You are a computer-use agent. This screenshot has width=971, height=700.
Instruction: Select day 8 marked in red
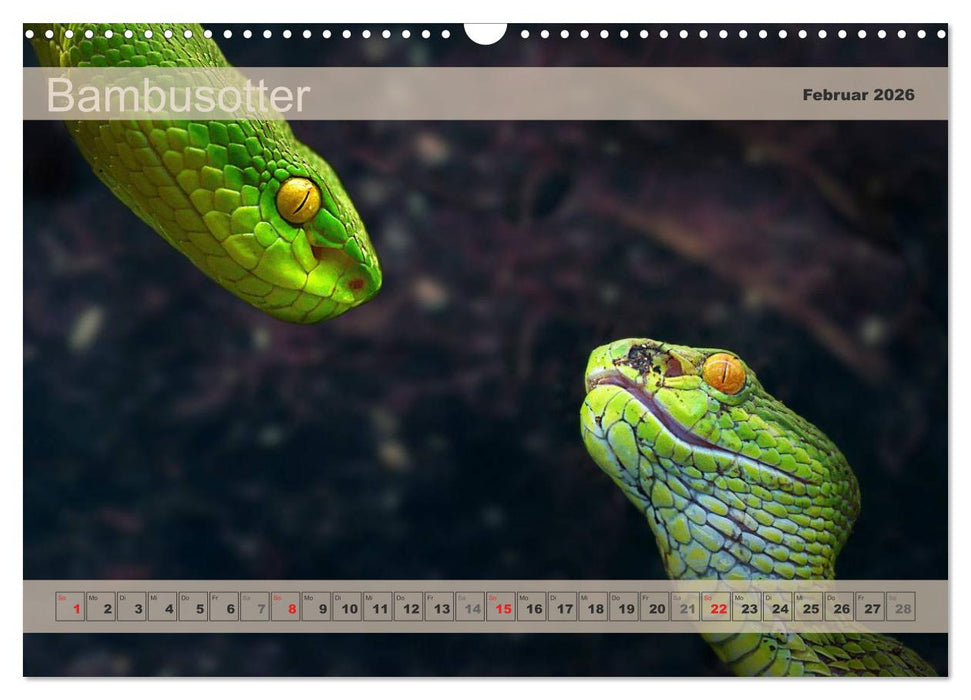pos(286,607)
